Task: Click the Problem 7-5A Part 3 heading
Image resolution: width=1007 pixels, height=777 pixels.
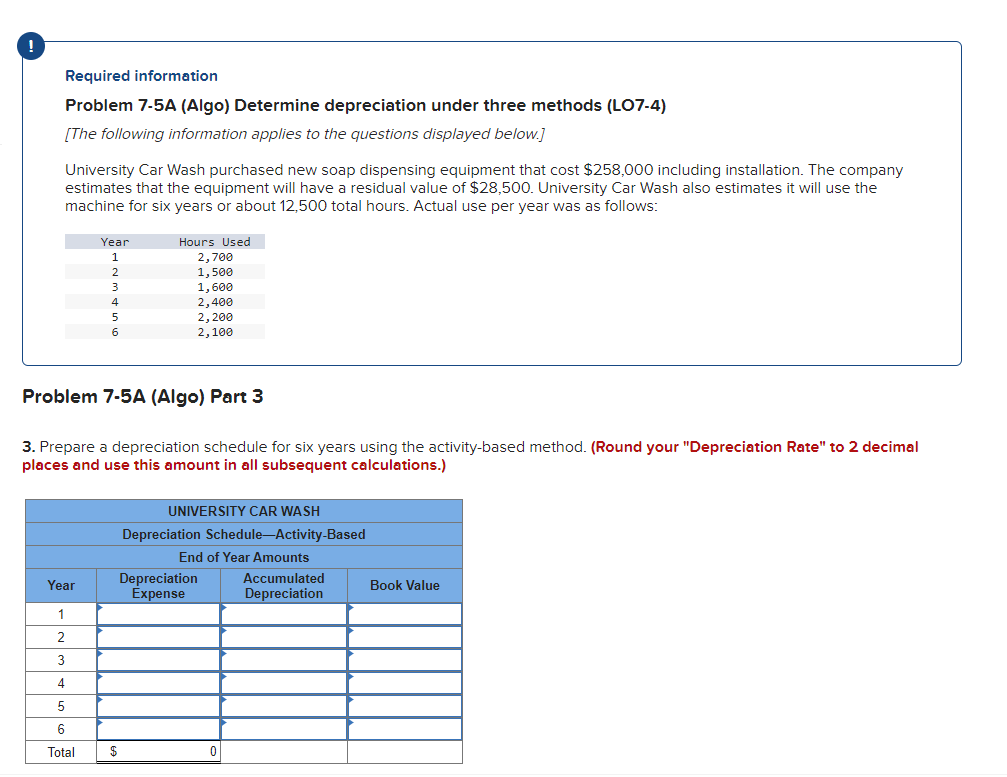Action: (141, 396)
